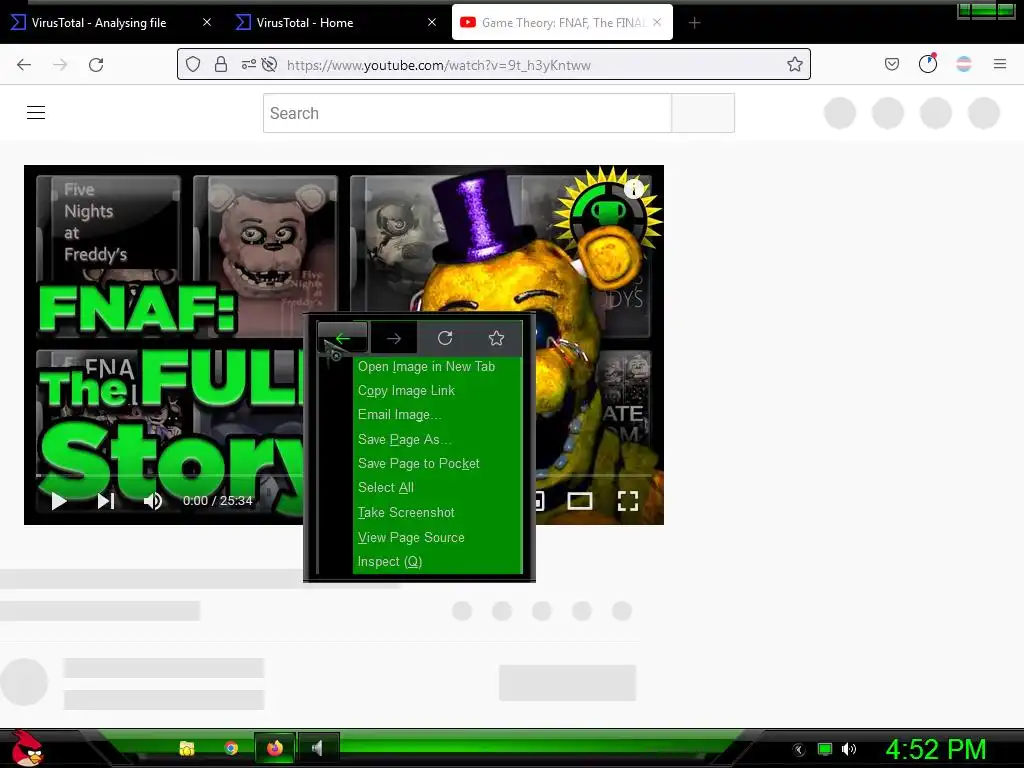The width and height of the screenshot is (1024, 768).
Task: Click the 0:00 / 25:34 time display
Action: (217, 501)
